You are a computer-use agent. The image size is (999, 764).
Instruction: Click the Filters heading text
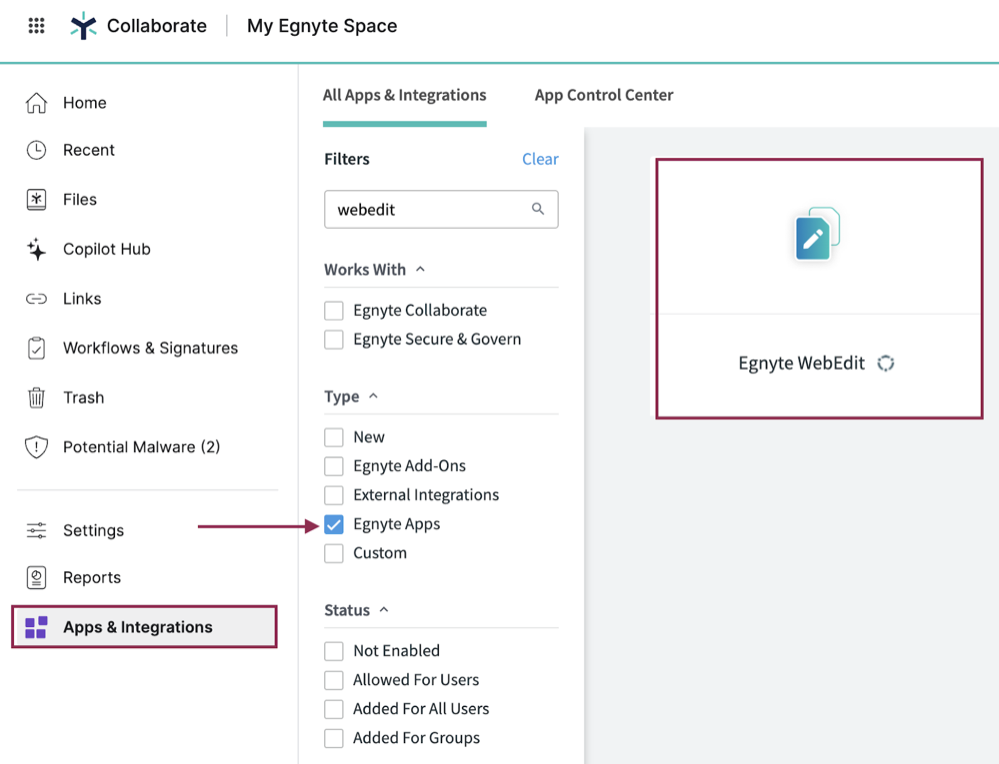[x=347, y=159]
